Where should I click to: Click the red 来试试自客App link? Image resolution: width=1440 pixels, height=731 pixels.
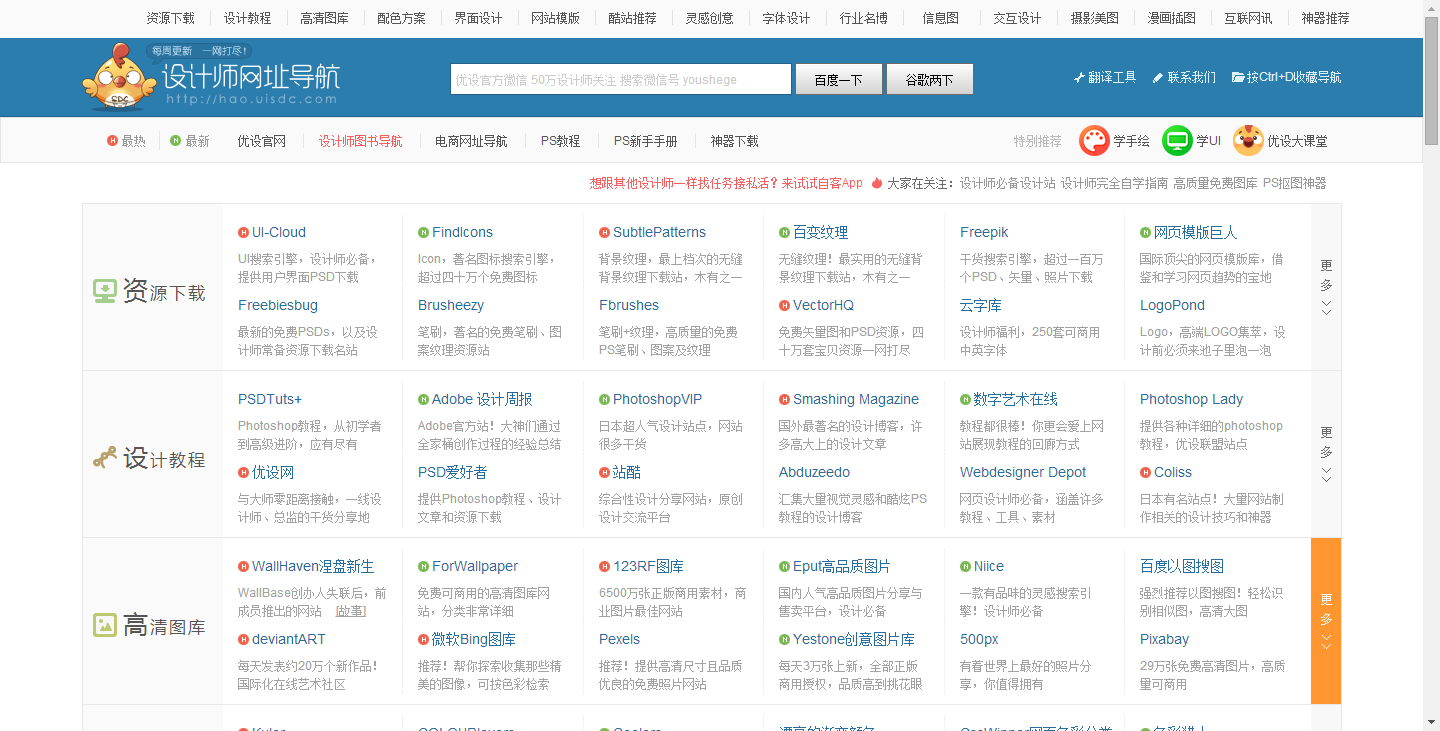coord(823,183)
